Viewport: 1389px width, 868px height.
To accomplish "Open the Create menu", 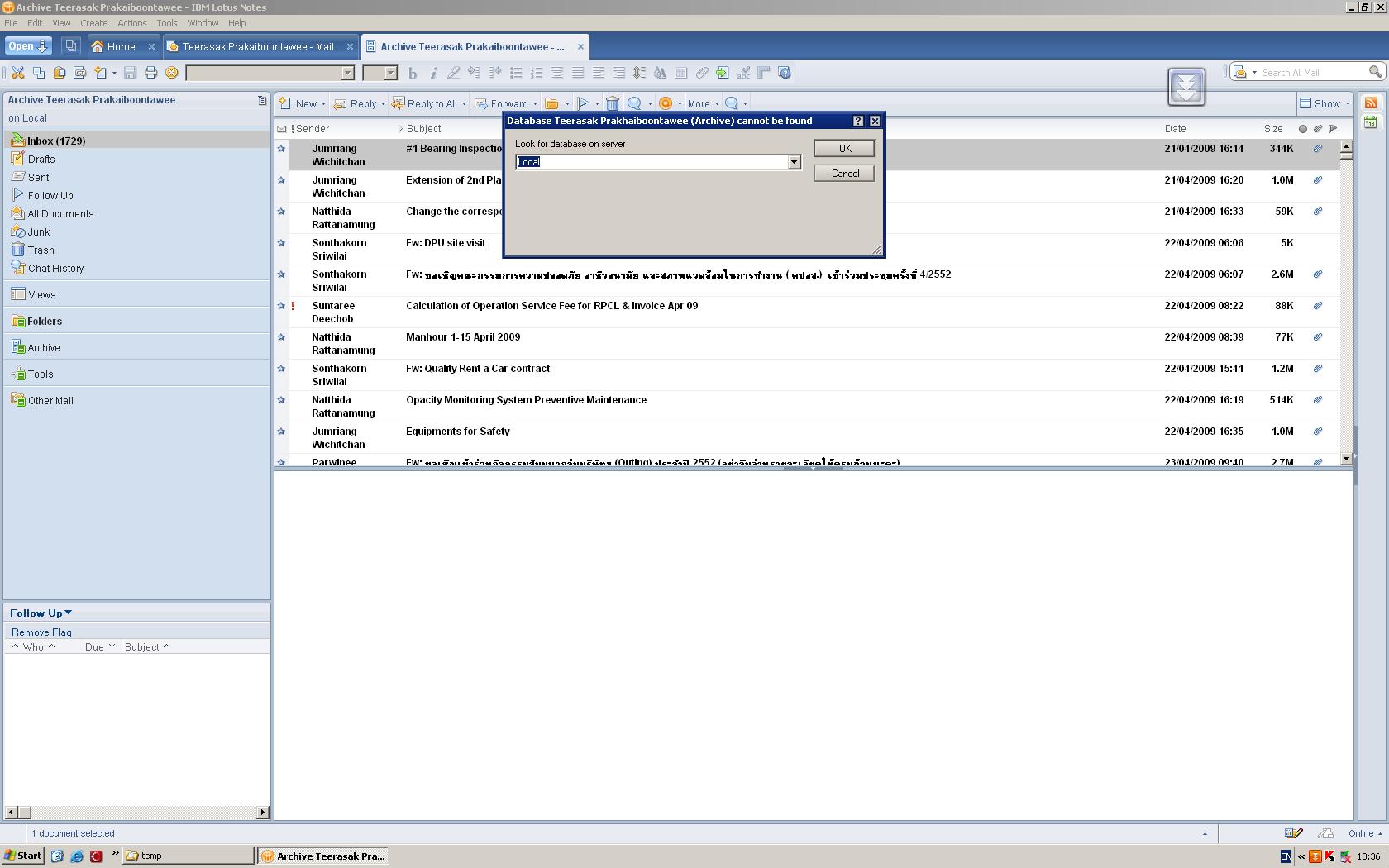I will click(x=93, y=23).
